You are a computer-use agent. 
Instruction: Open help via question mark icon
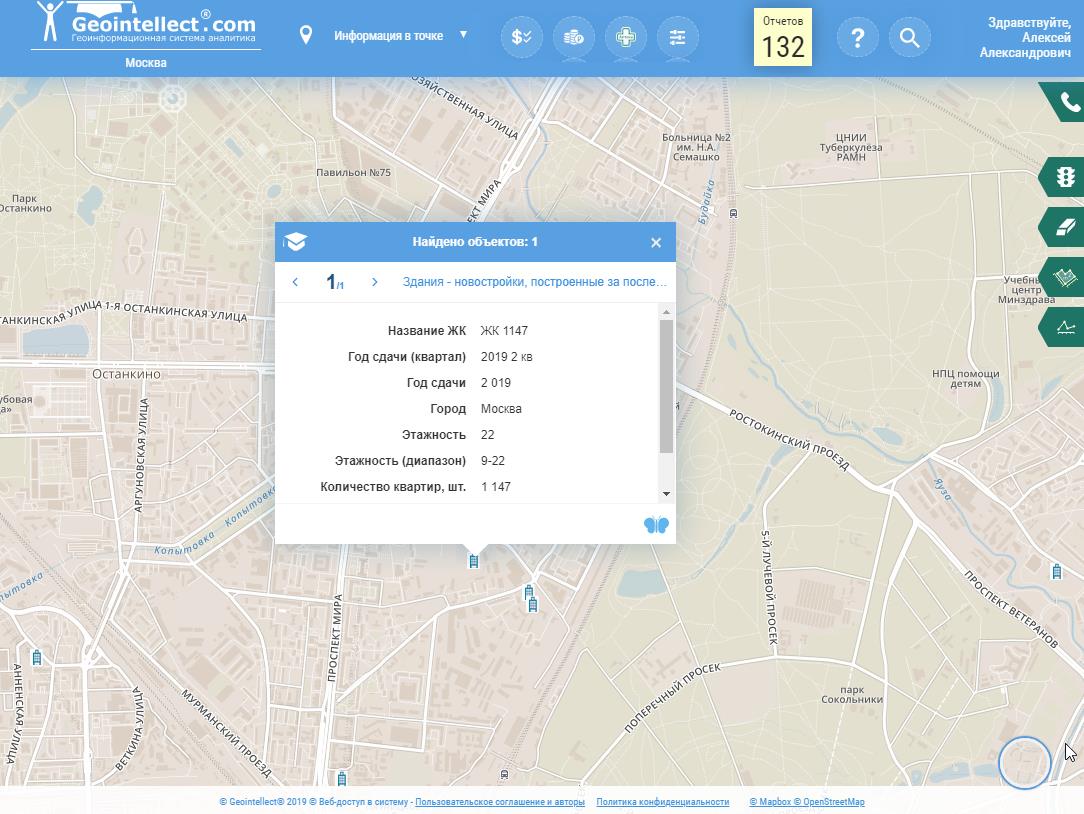857,38
